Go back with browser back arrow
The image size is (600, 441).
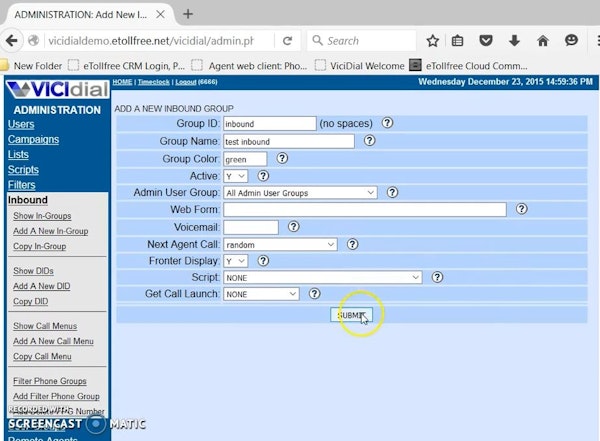coord(11,41)
